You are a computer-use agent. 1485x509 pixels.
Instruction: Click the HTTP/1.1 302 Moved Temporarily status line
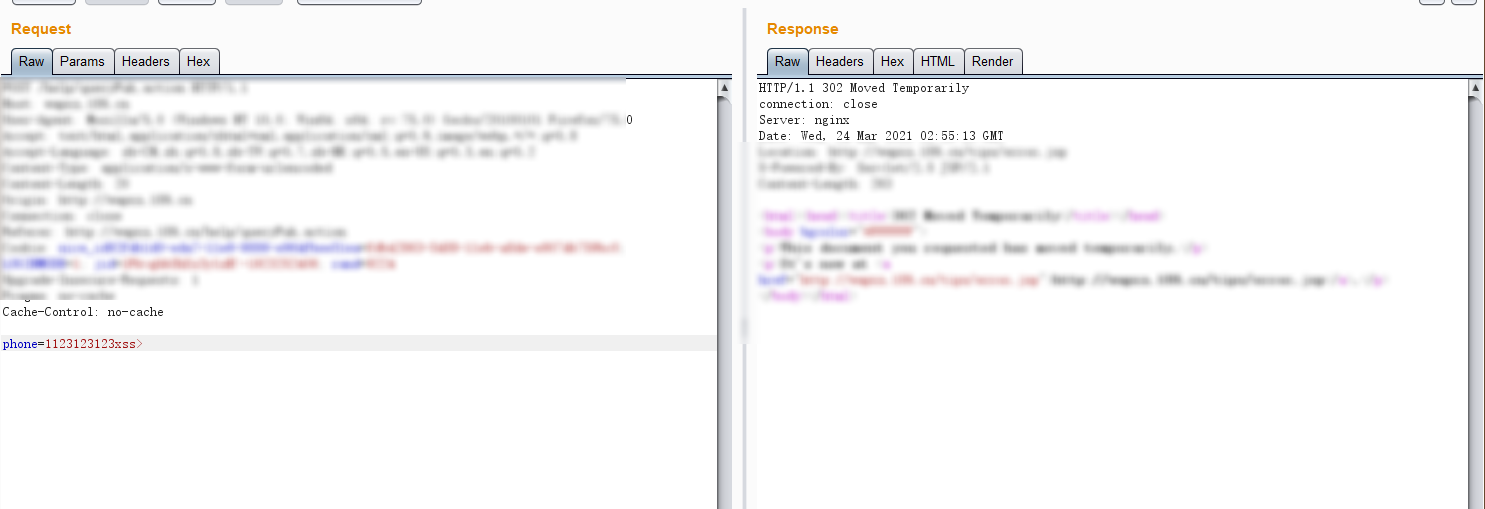click(x=863, y=88)
